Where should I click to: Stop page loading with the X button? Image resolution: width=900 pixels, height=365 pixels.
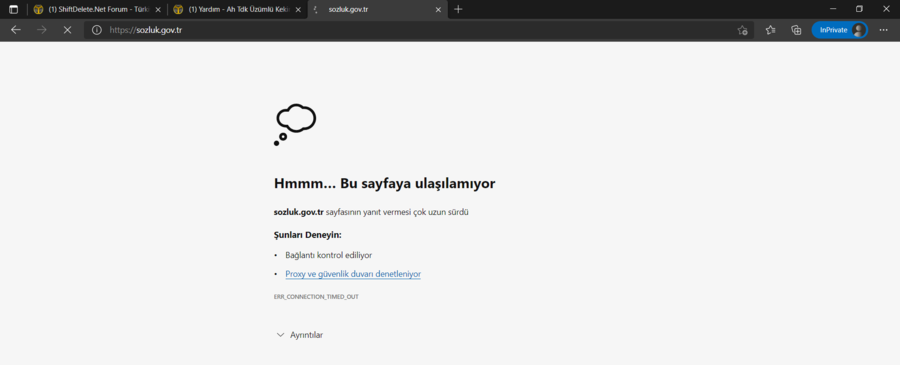coord(67,30)
